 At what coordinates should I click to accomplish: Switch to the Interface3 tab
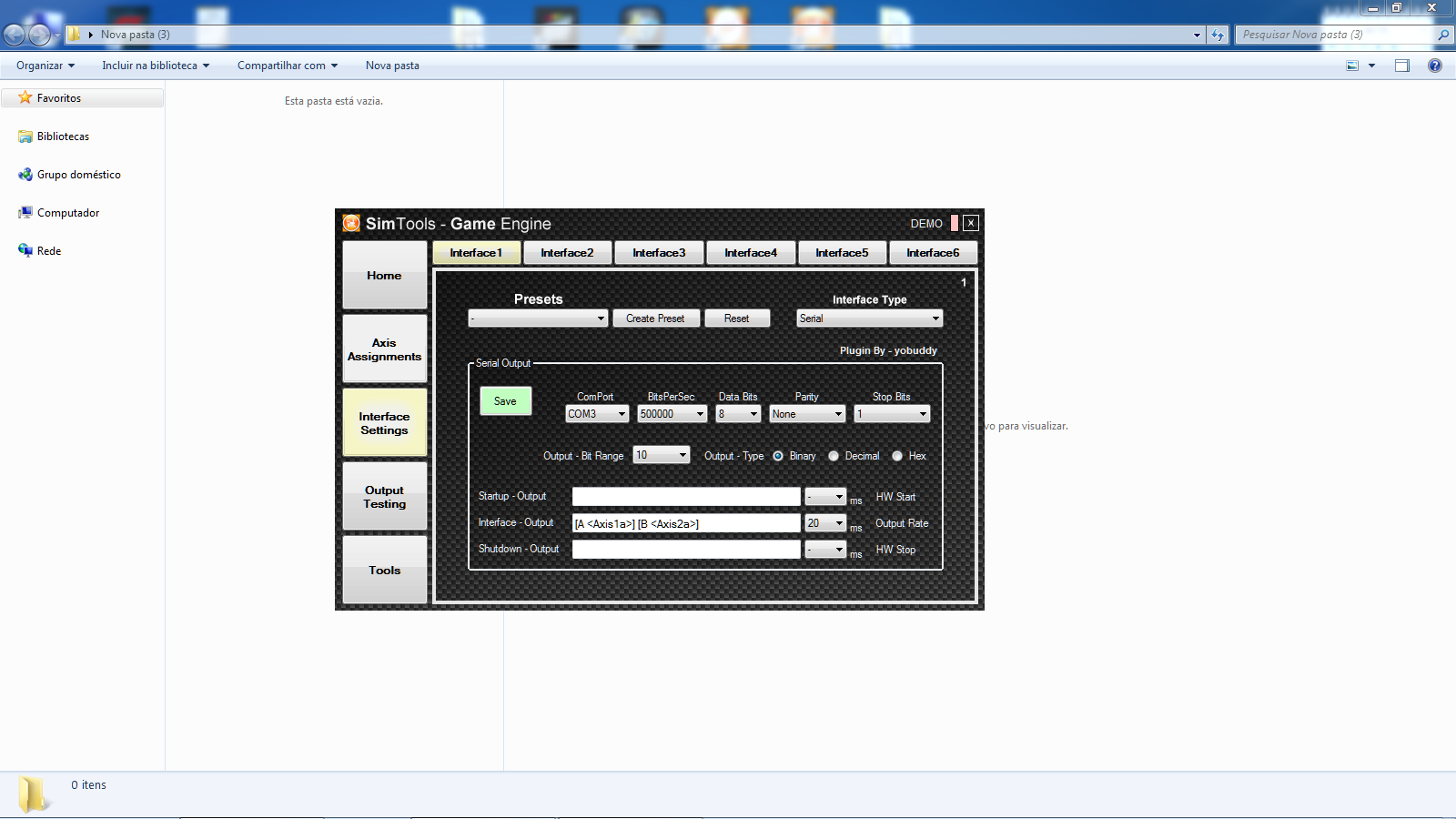[660, 253]
